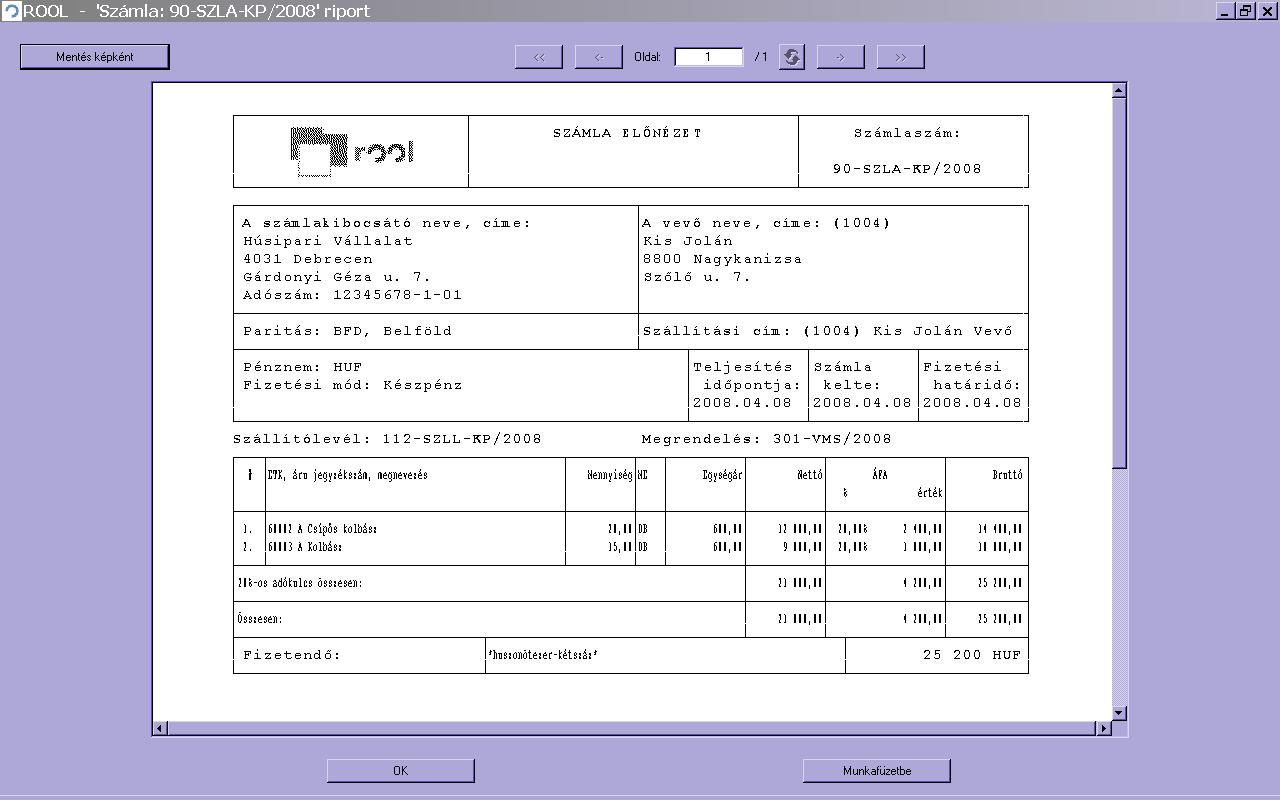
Task: Go to previous page with <- arrow
Action: click(599, 57)
